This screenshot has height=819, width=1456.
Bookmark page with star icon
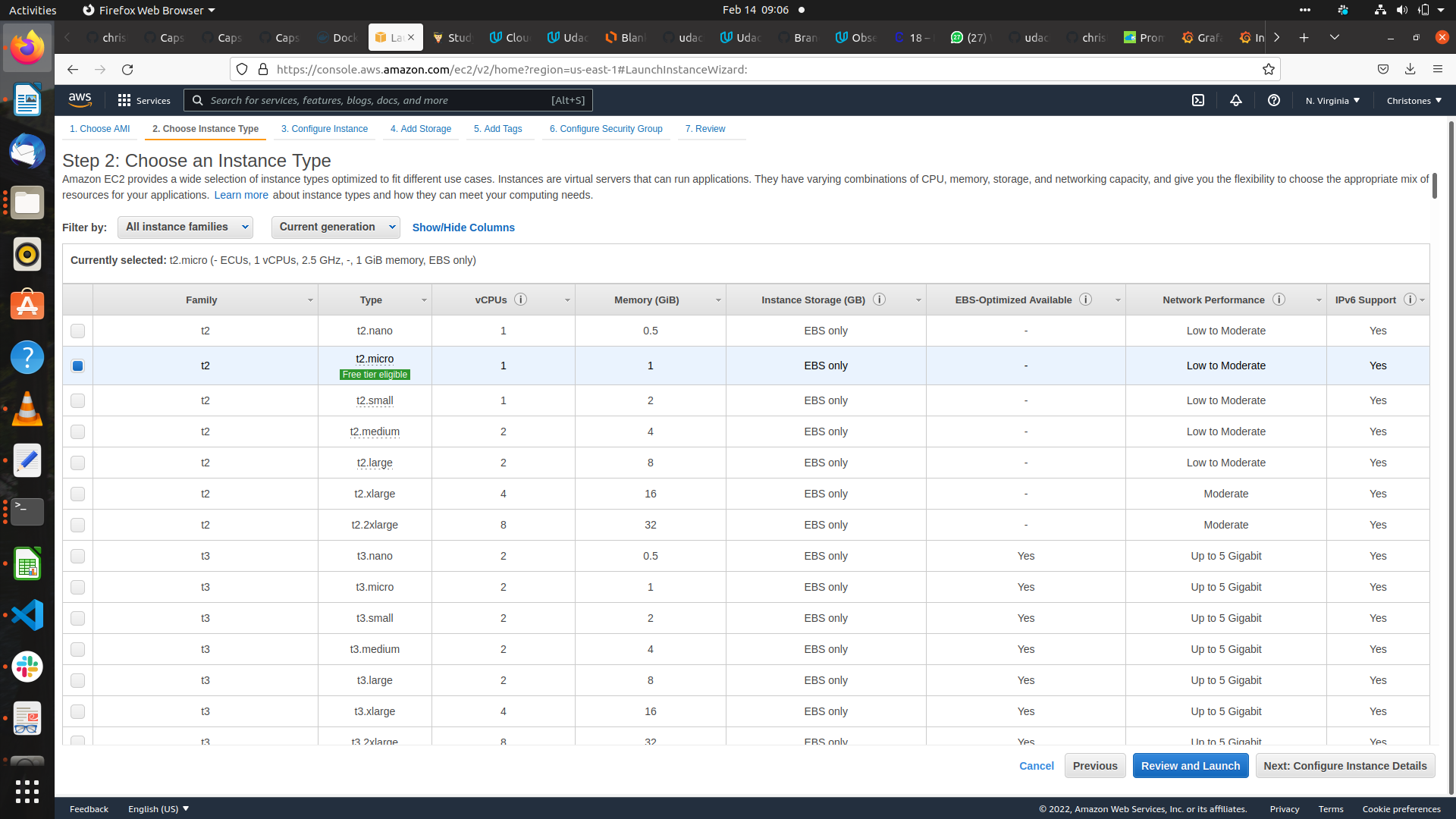(1268, 70)
